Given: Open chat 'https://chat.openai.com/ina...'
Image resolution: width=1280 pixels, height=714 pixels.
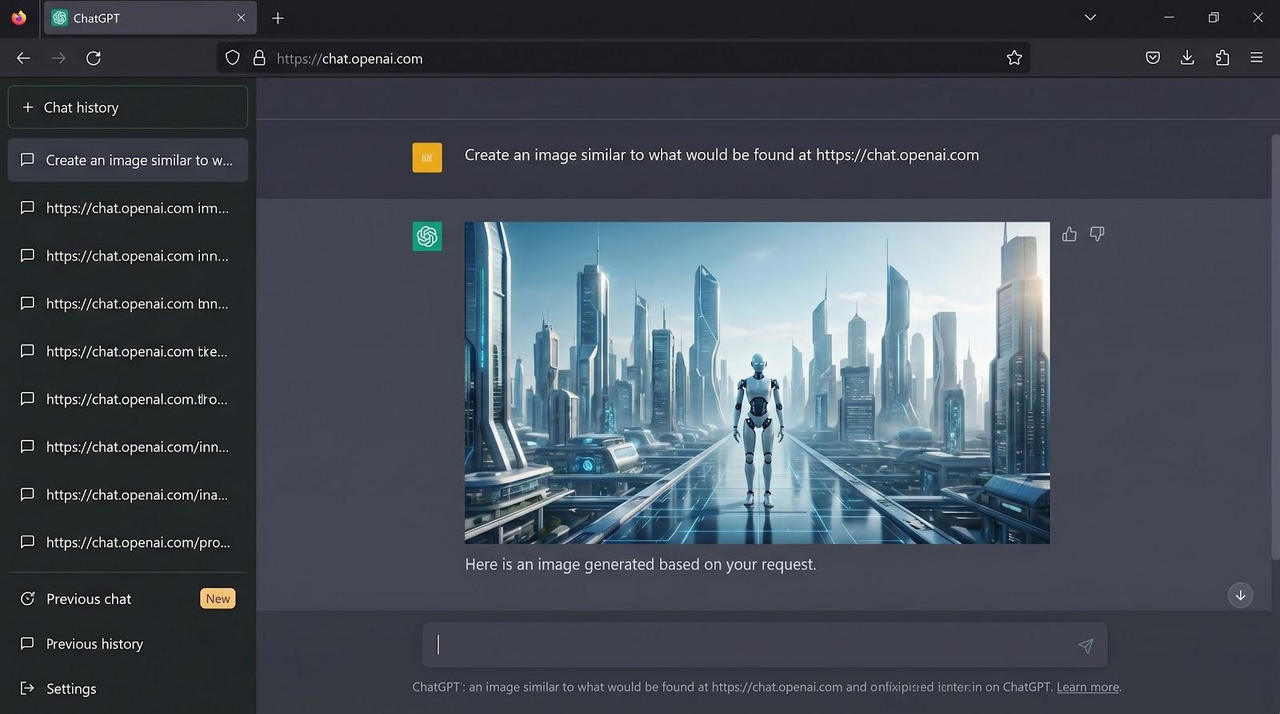Looking at the screenshot, I should coord(128,494).
